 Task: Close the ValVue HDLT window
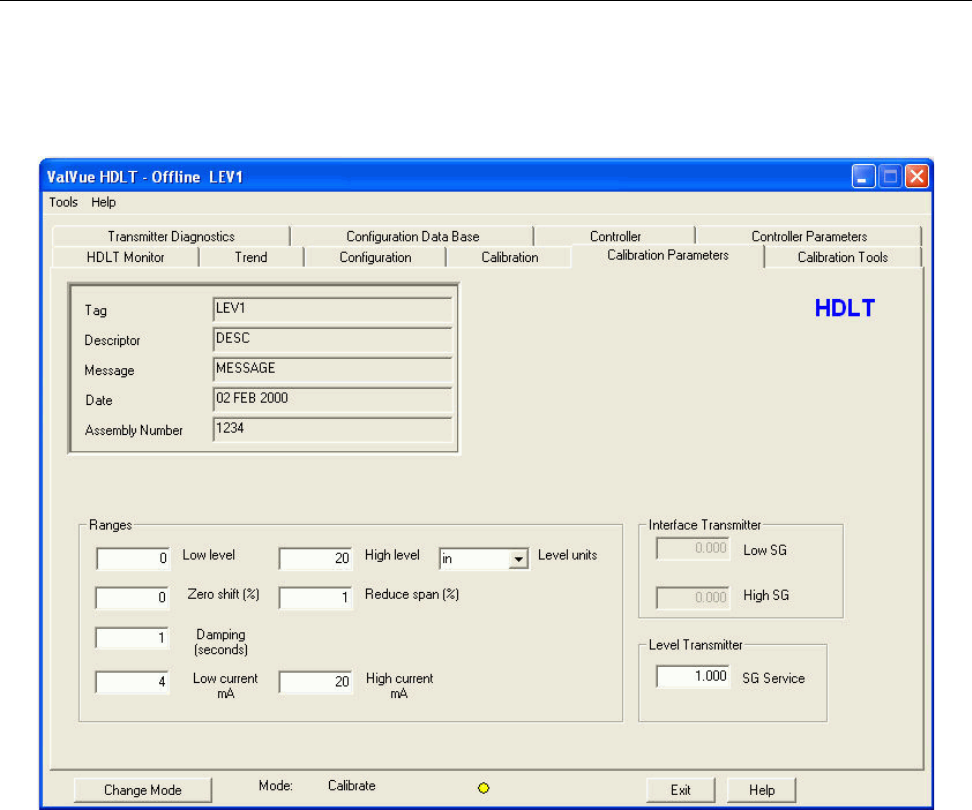[x=917, y=177]
